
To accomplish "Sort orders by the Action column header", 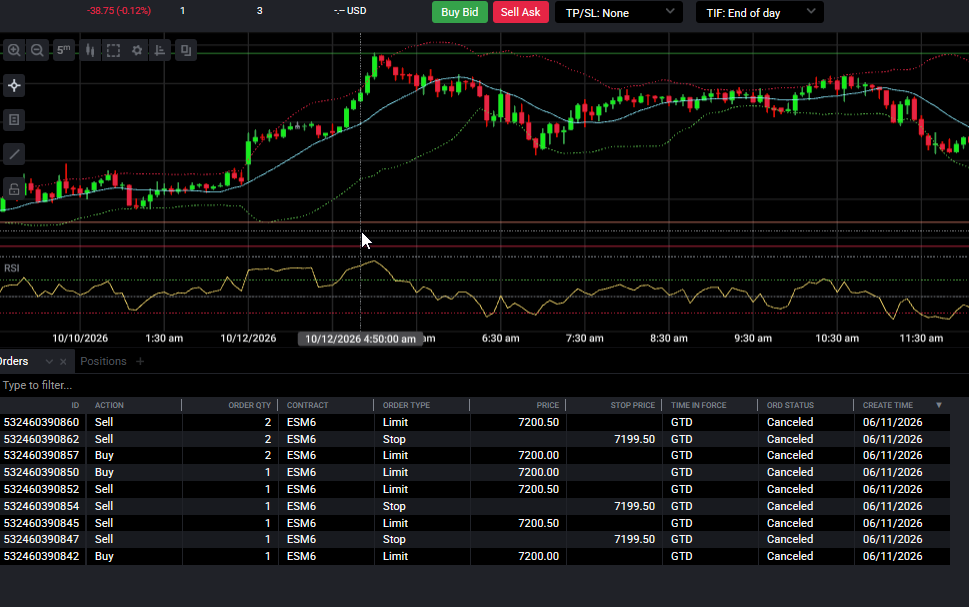I will click(109, 405).
